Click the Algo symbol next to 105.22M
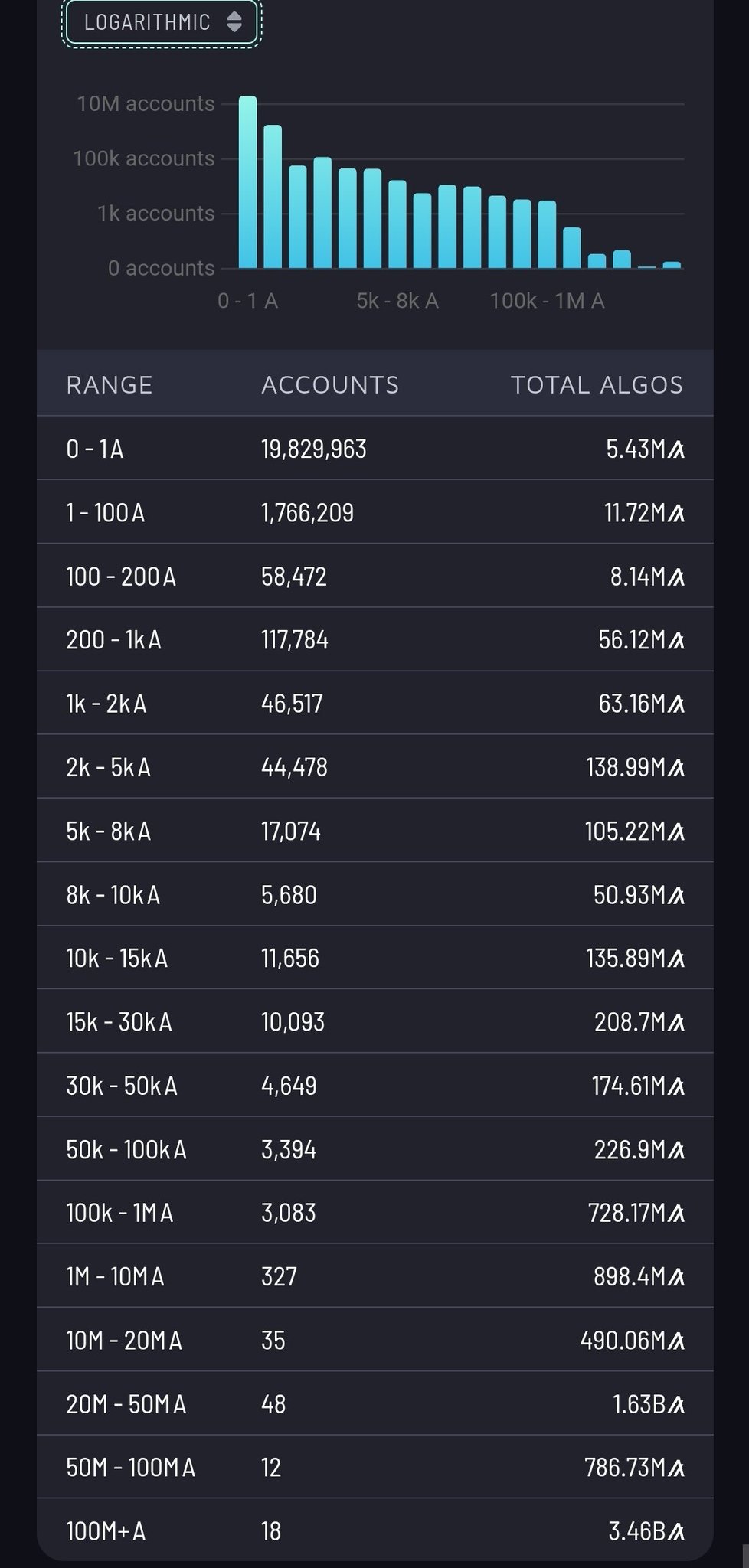The height and width of the screenshot is (1568, 749). (x=675, y=831)
